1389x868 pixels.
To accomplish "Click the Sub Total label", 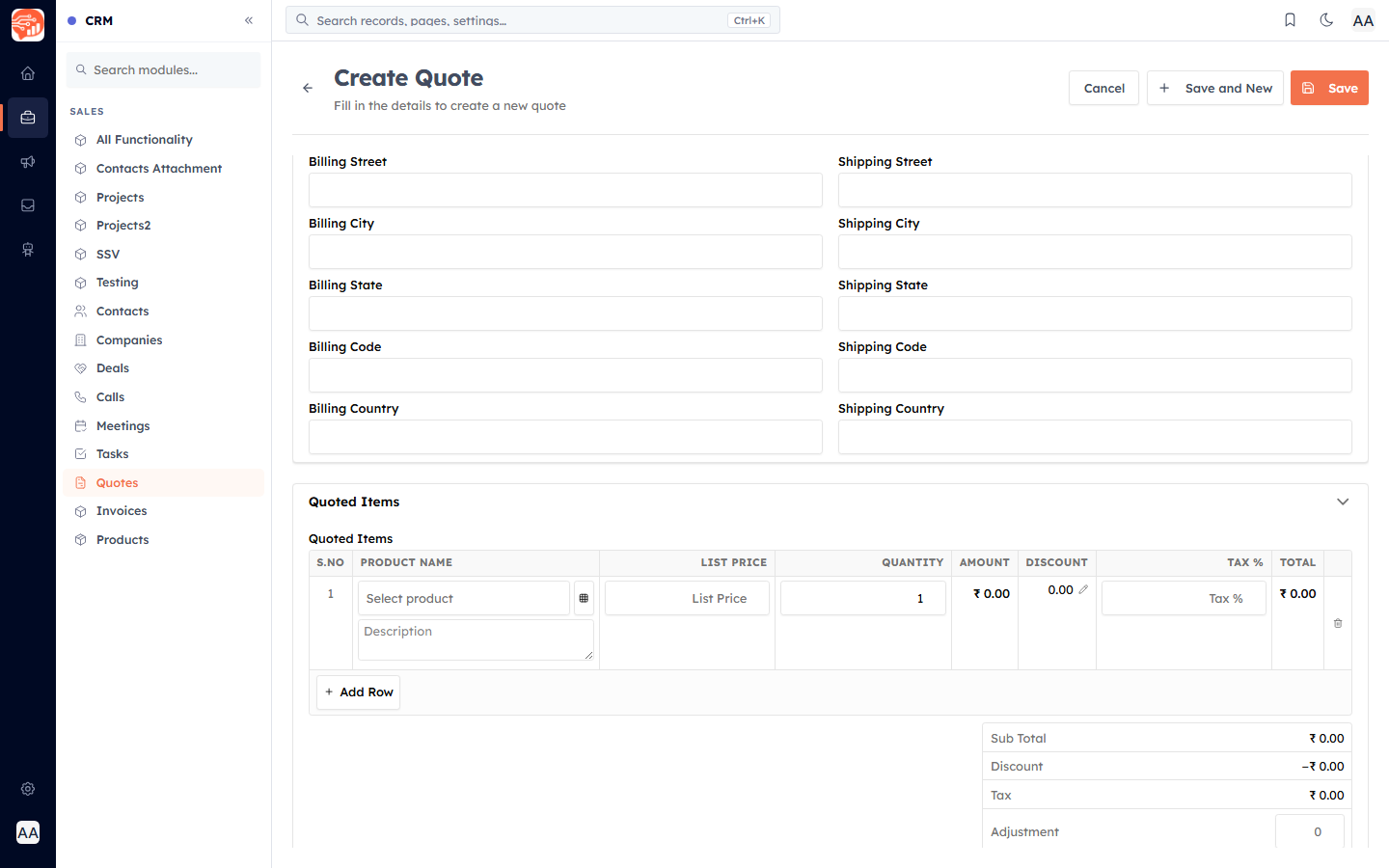I will click(1019, 739).
